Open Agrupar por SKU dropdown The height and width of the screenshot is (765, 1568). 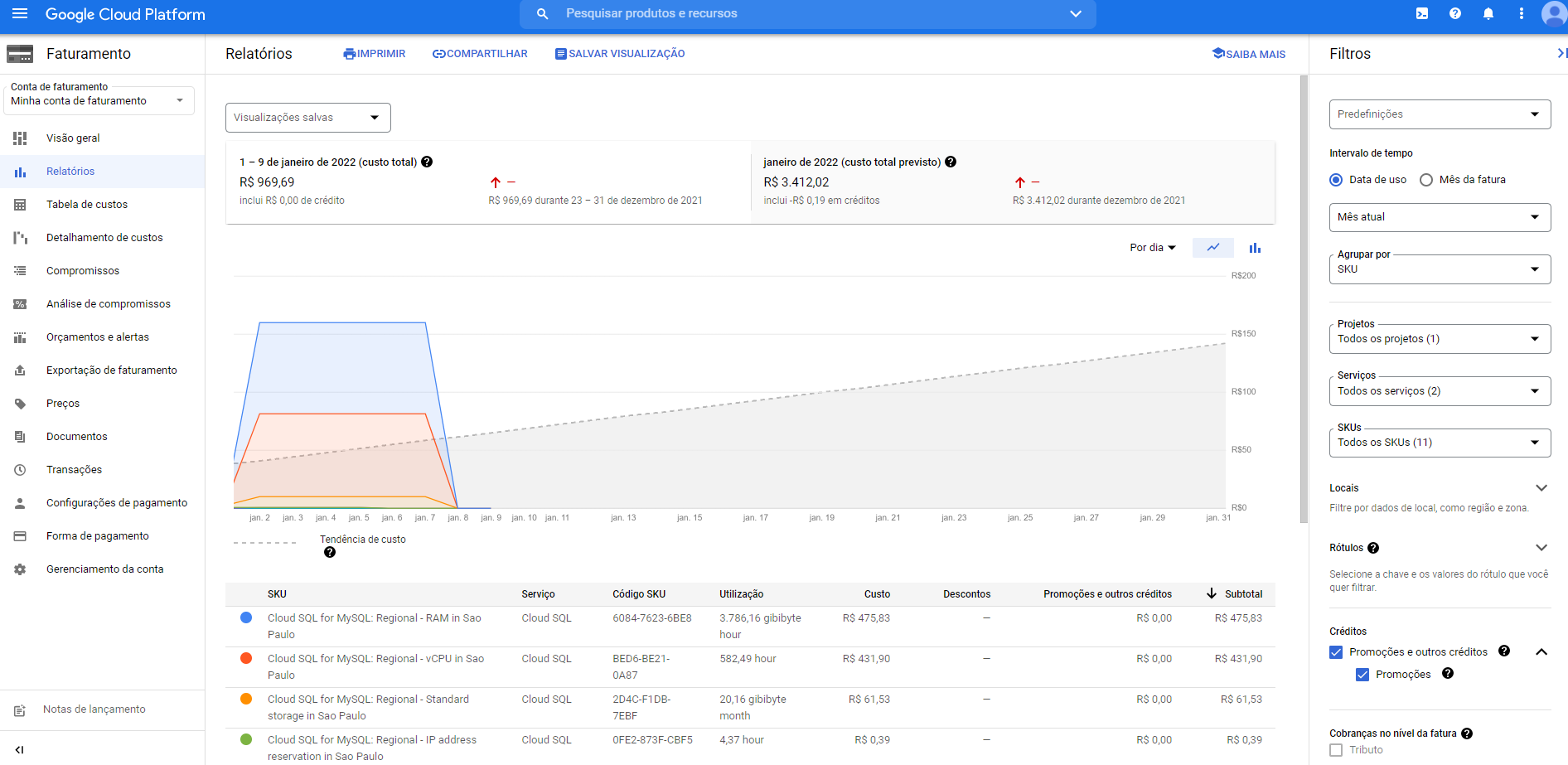(x=1440, y=269)
